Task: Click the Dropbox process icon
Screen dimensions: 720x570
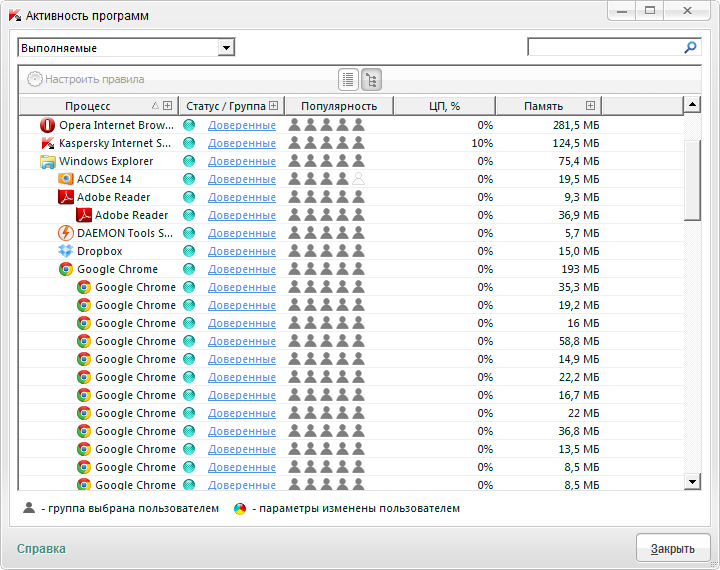Action: coord(66,251)
